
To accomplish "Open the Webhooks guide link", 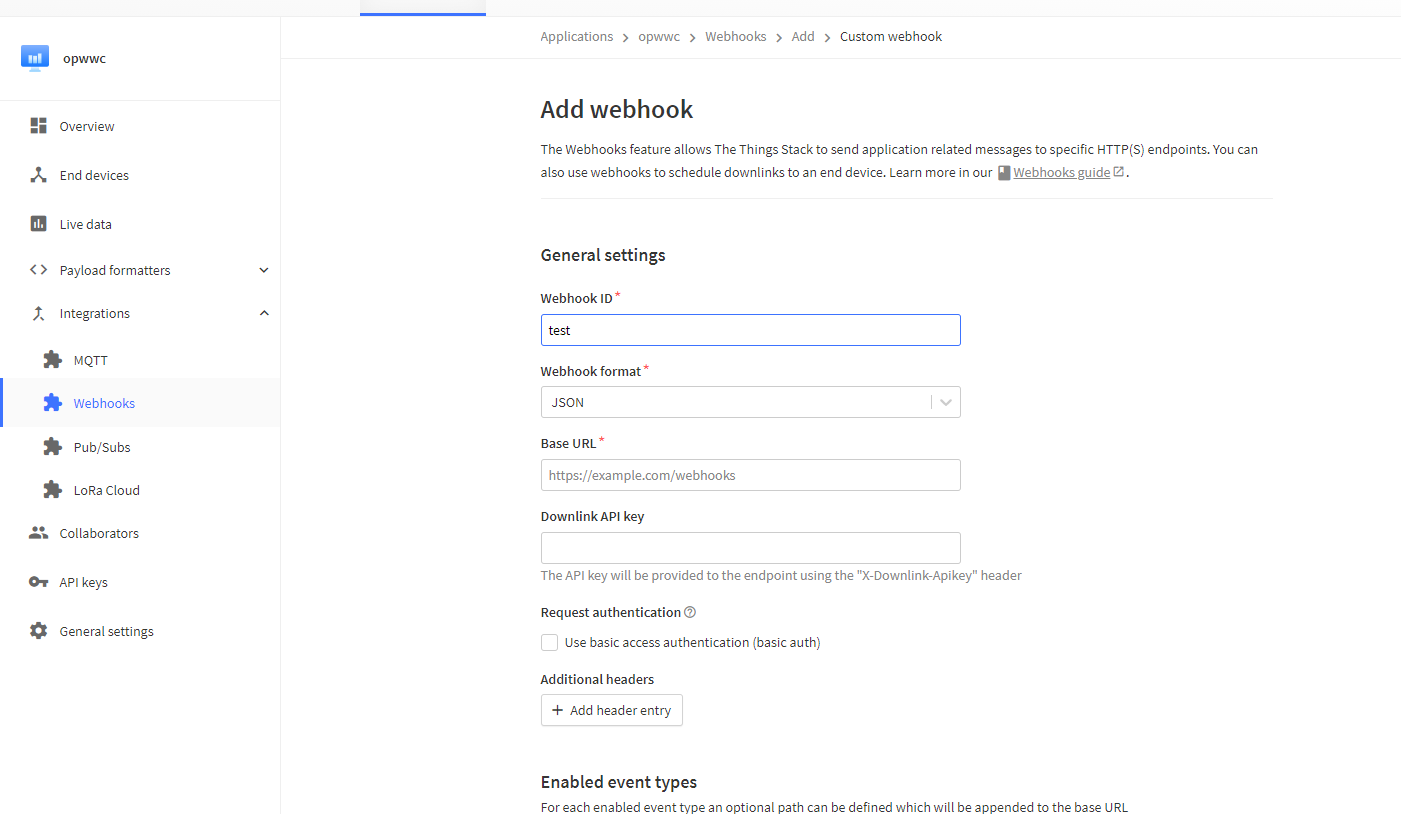I will [x=1061, y=172].
